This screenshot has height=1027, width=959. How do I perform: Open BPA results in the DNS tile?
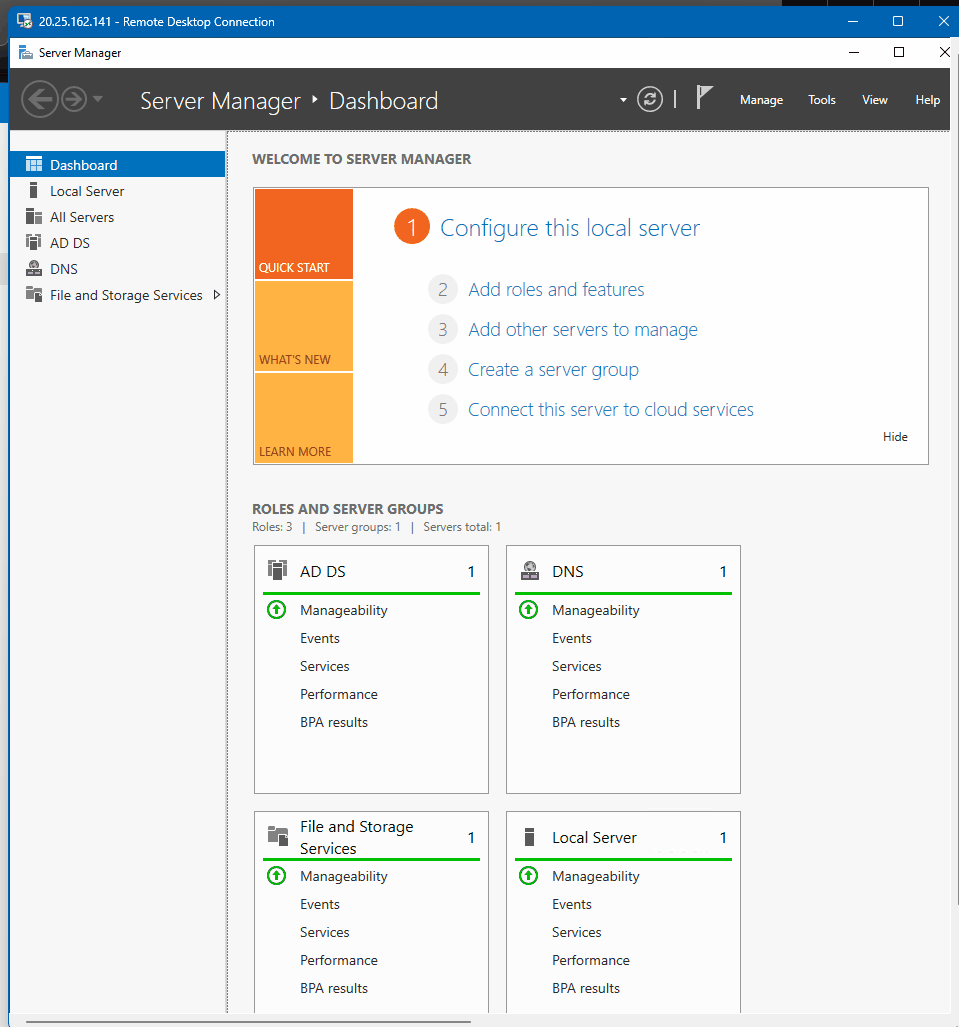586,722
